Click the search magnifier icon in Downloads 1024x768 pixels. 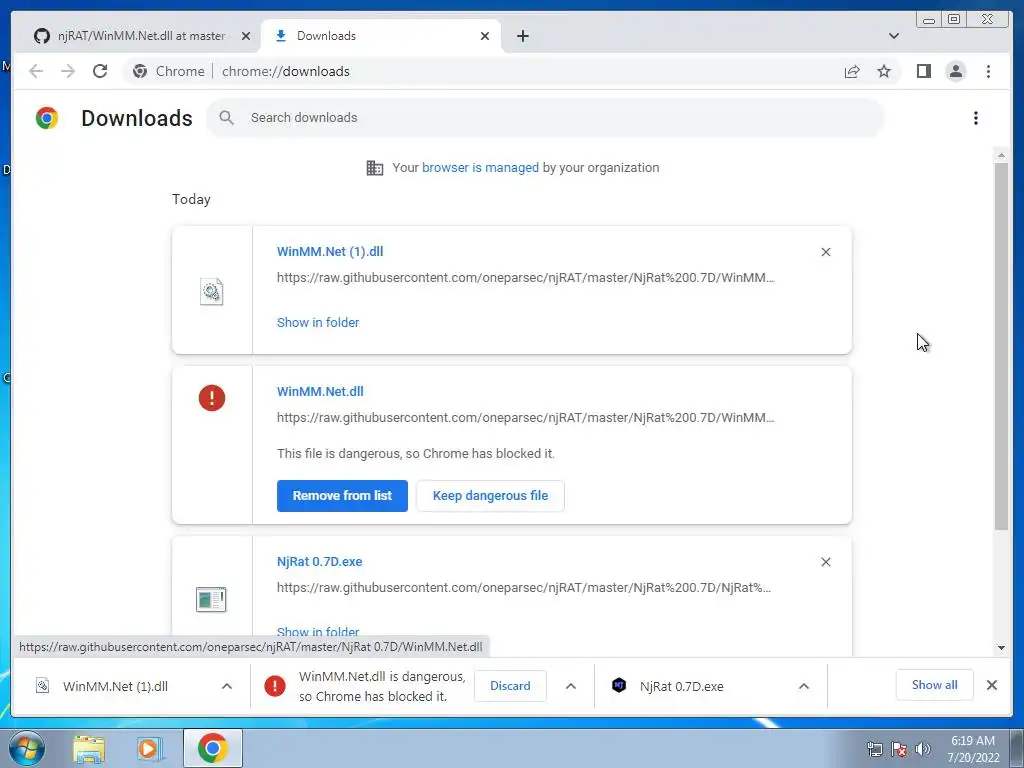pos(227,118)
